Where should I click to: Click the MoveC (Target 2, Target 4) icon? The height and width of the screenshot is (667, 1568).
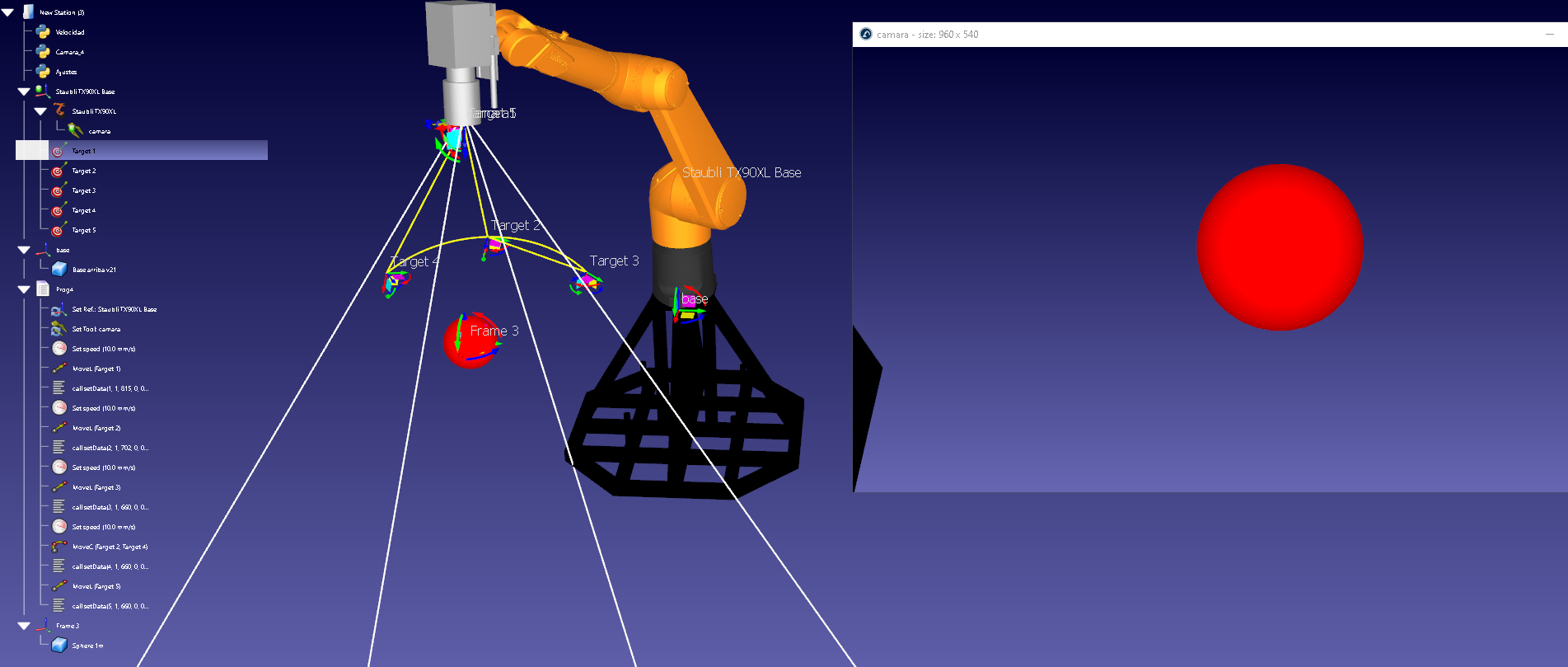click(59, 547)
